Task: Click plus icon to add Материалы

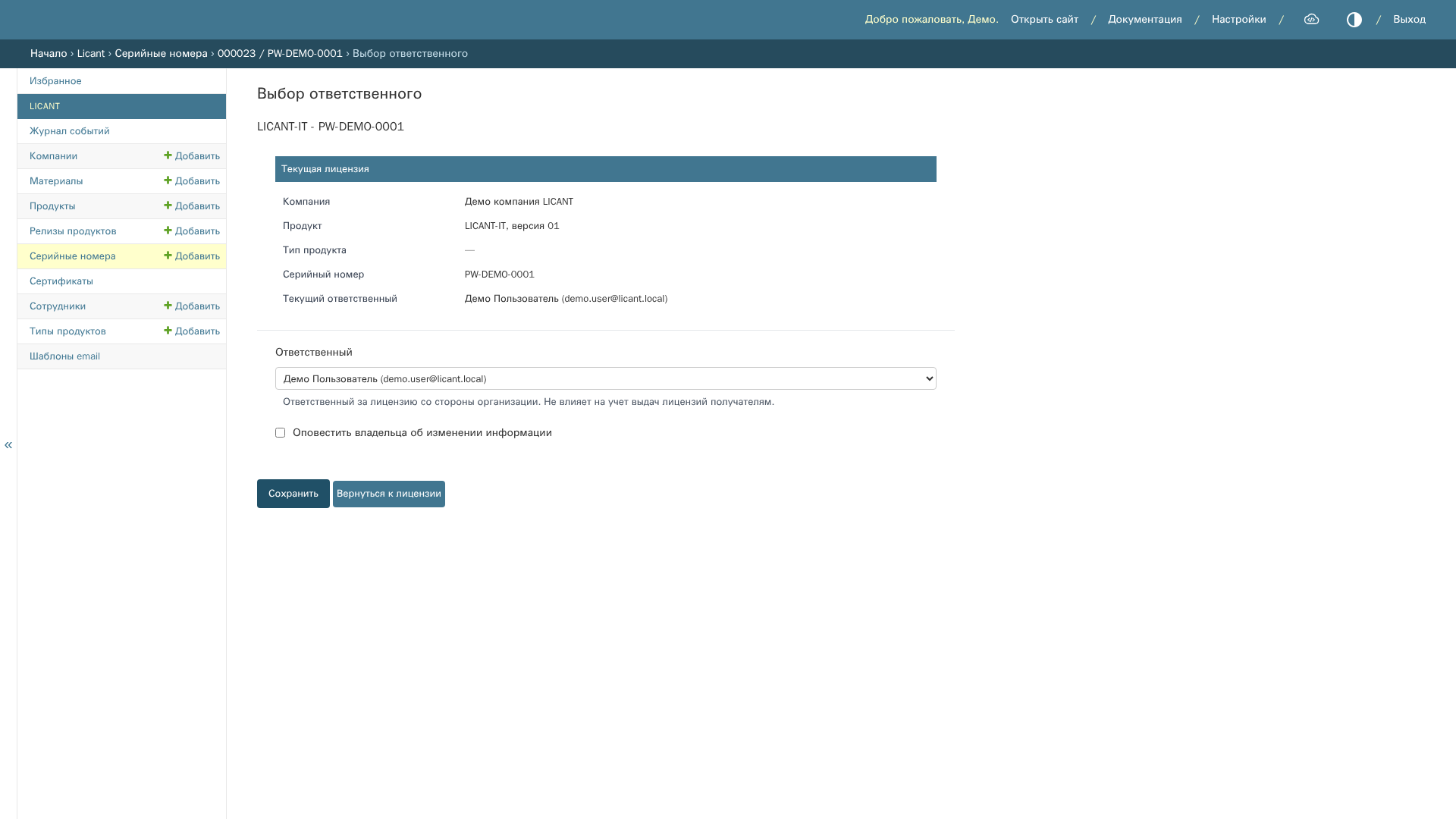Action: click(168, 180)
